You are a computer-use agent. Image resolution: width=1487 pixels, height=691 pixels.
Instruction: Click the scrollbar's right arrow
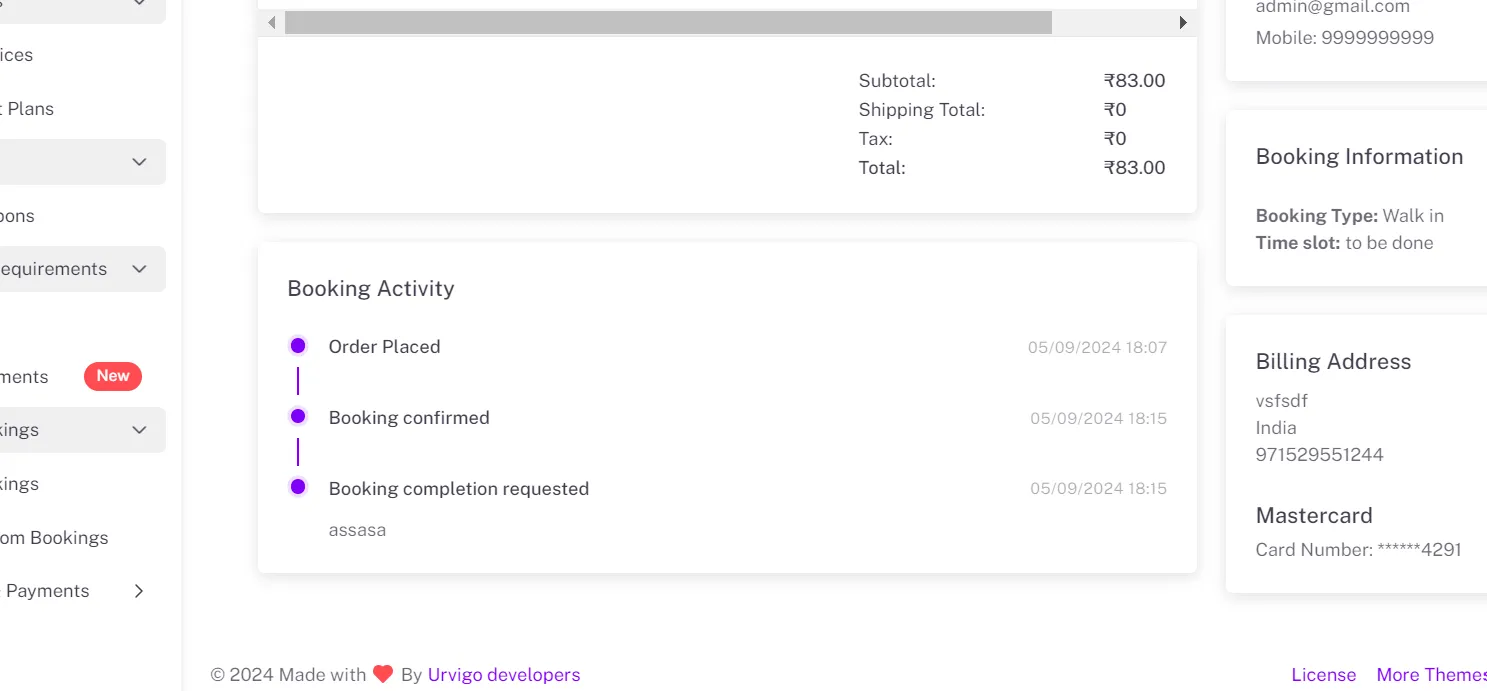point(1183,22)
